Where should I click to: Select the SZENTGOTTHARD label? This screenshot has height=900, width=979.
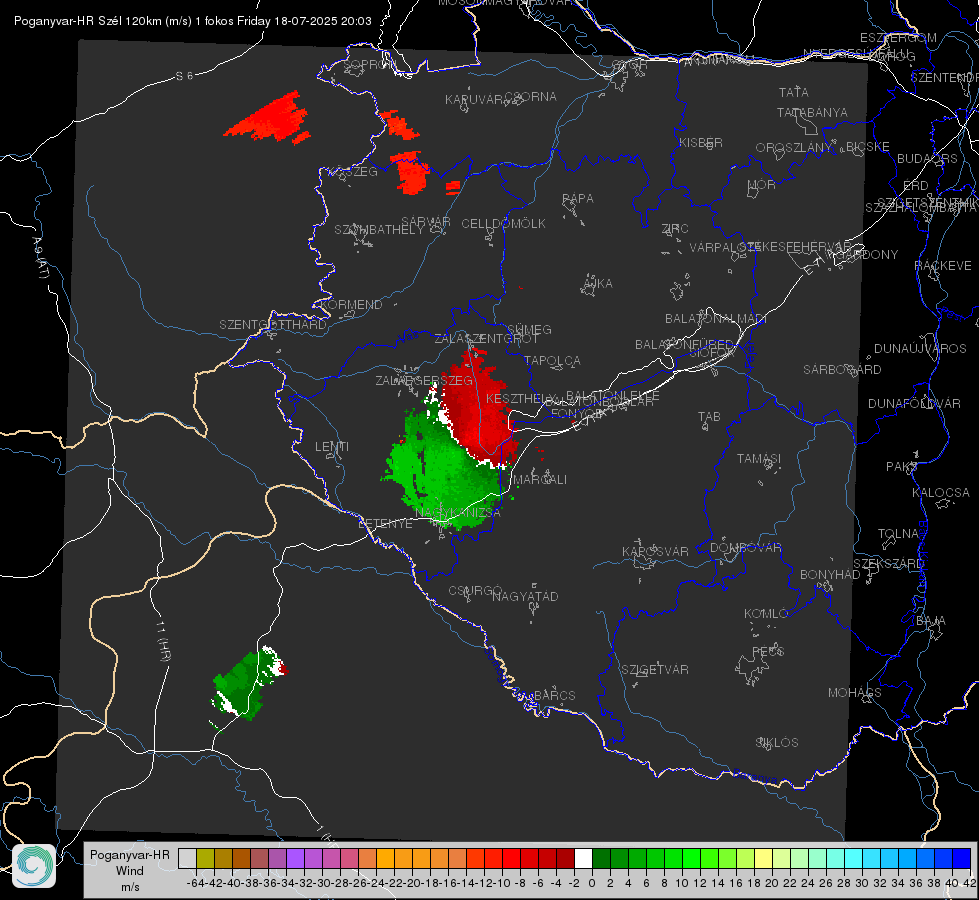coord(273,325)
